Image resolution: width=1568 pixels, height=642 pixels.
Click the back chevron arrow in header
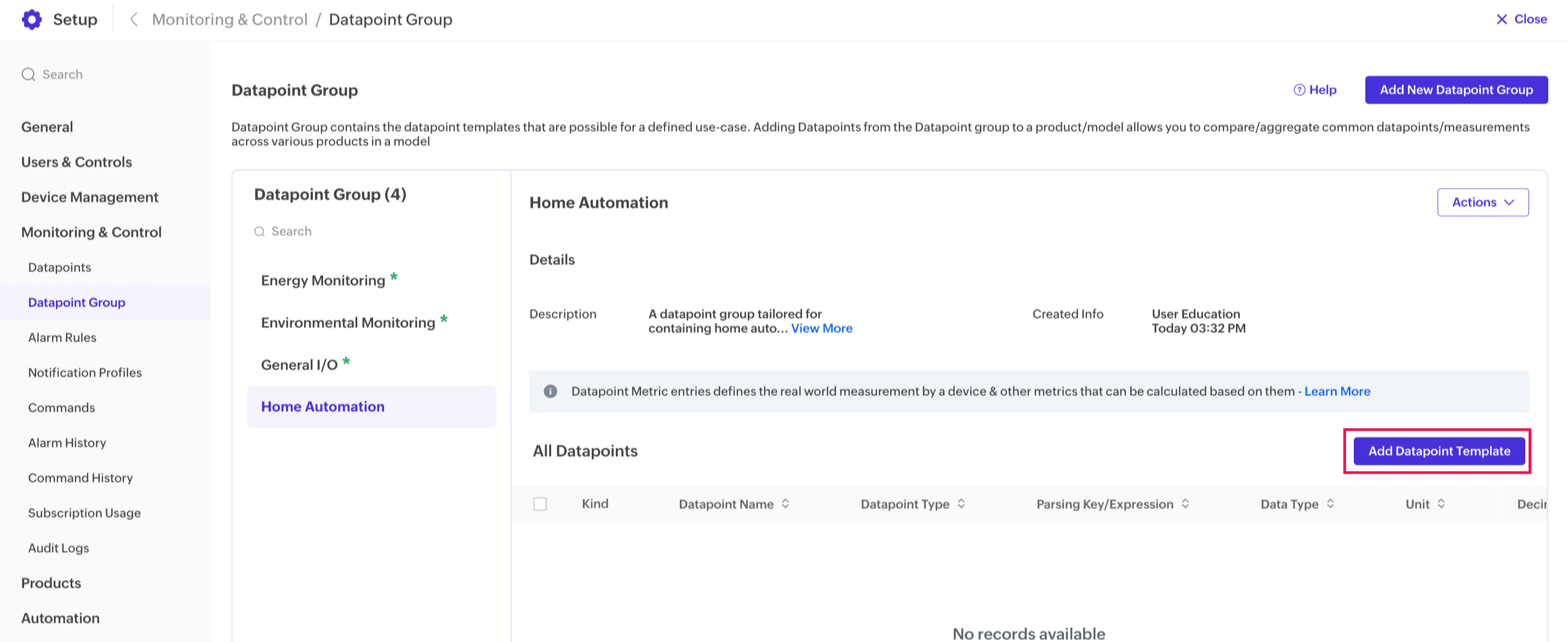134,20
